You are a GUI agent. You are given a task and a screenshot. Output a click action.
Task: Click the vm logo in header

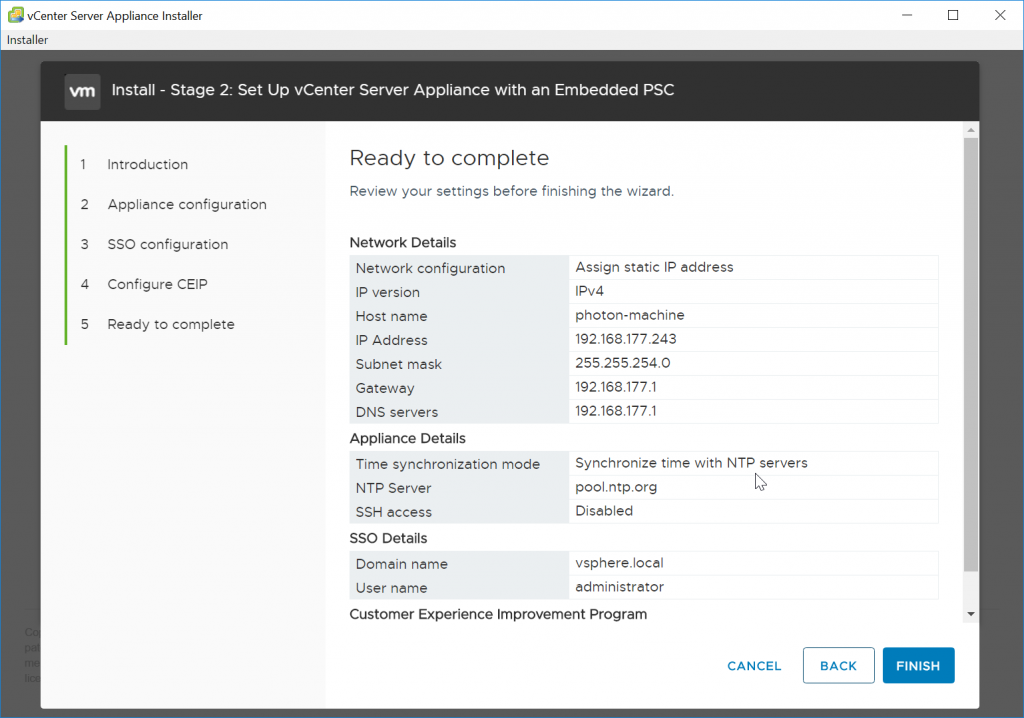point(82,91)
